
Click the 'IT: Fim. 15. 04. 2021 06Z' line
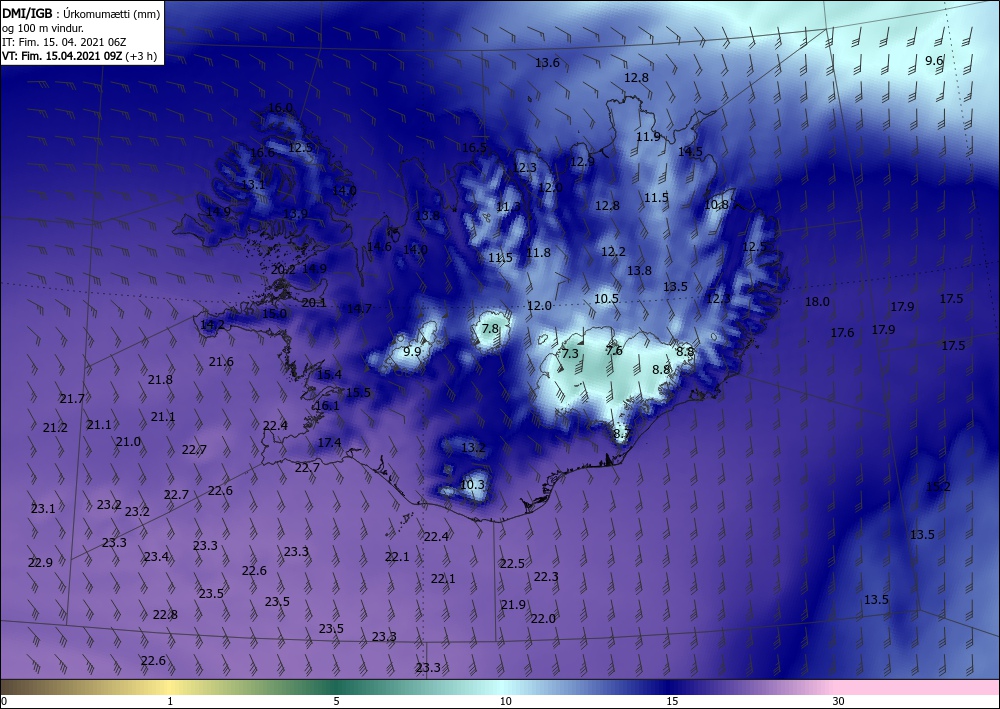64,42
